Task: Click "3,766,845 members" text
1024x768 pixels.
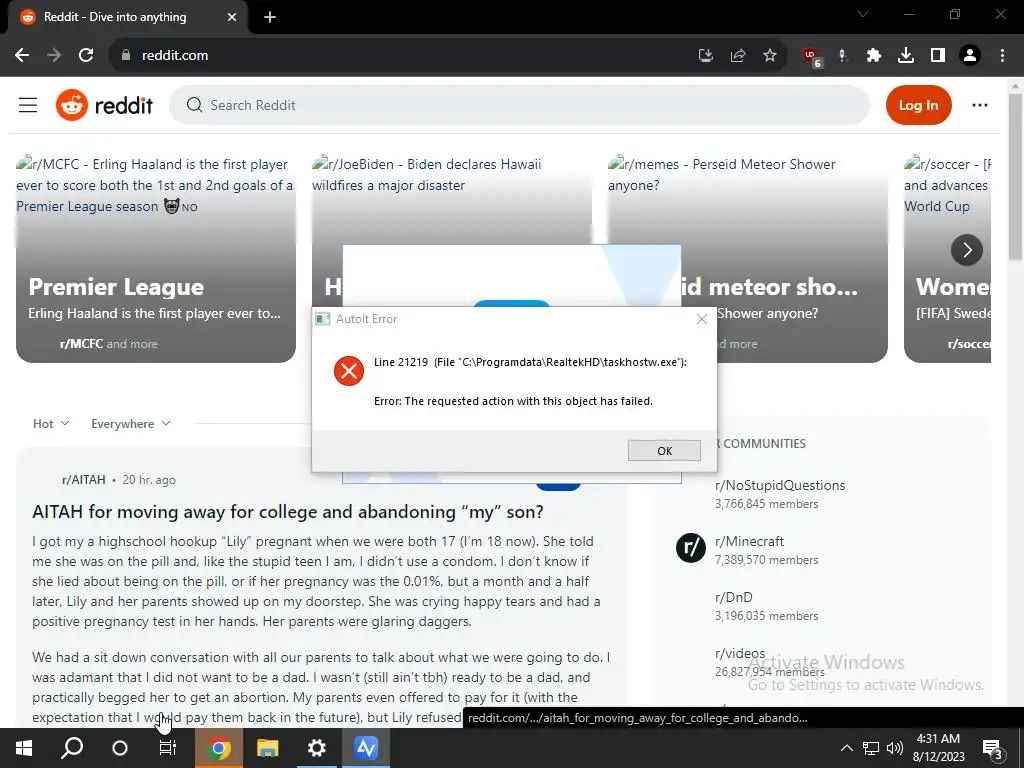Action: click(x=766, y=504)
